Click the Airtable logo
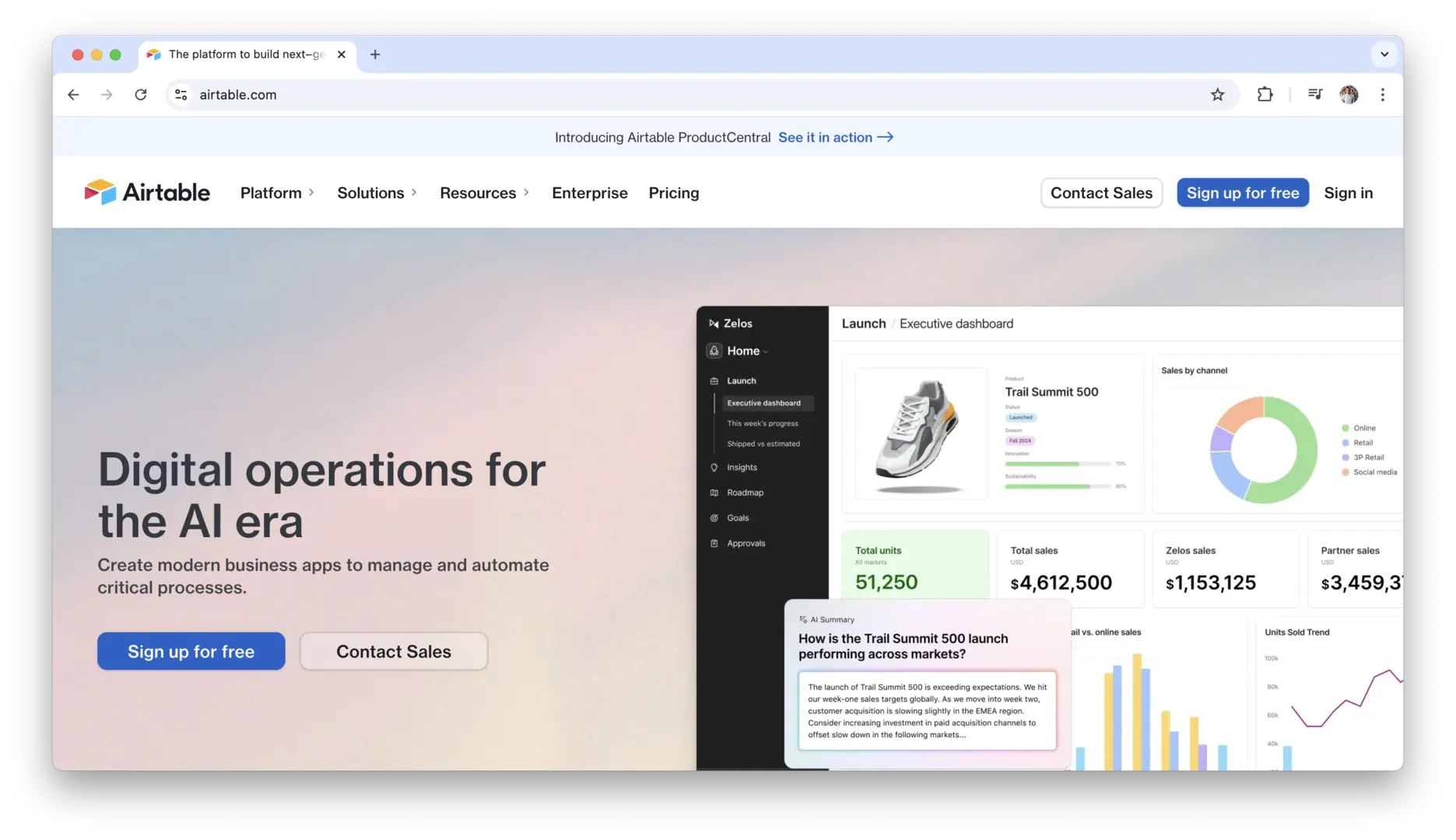The image size is (1456, 840). pos(147,192)
